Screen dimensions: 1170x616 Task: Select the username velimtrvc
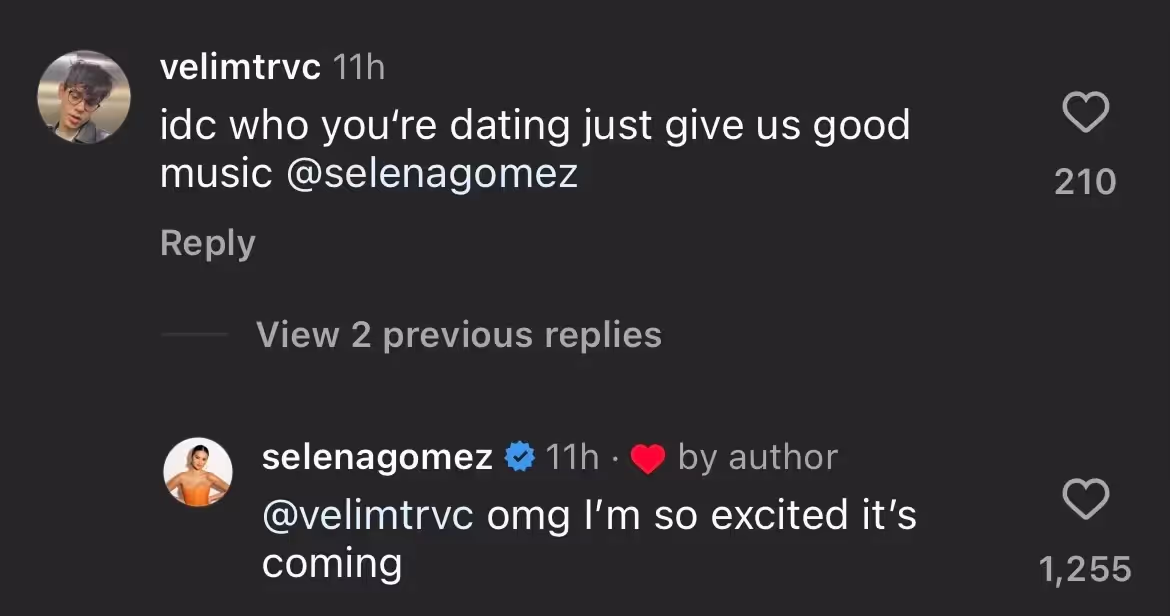click(239, 68)
